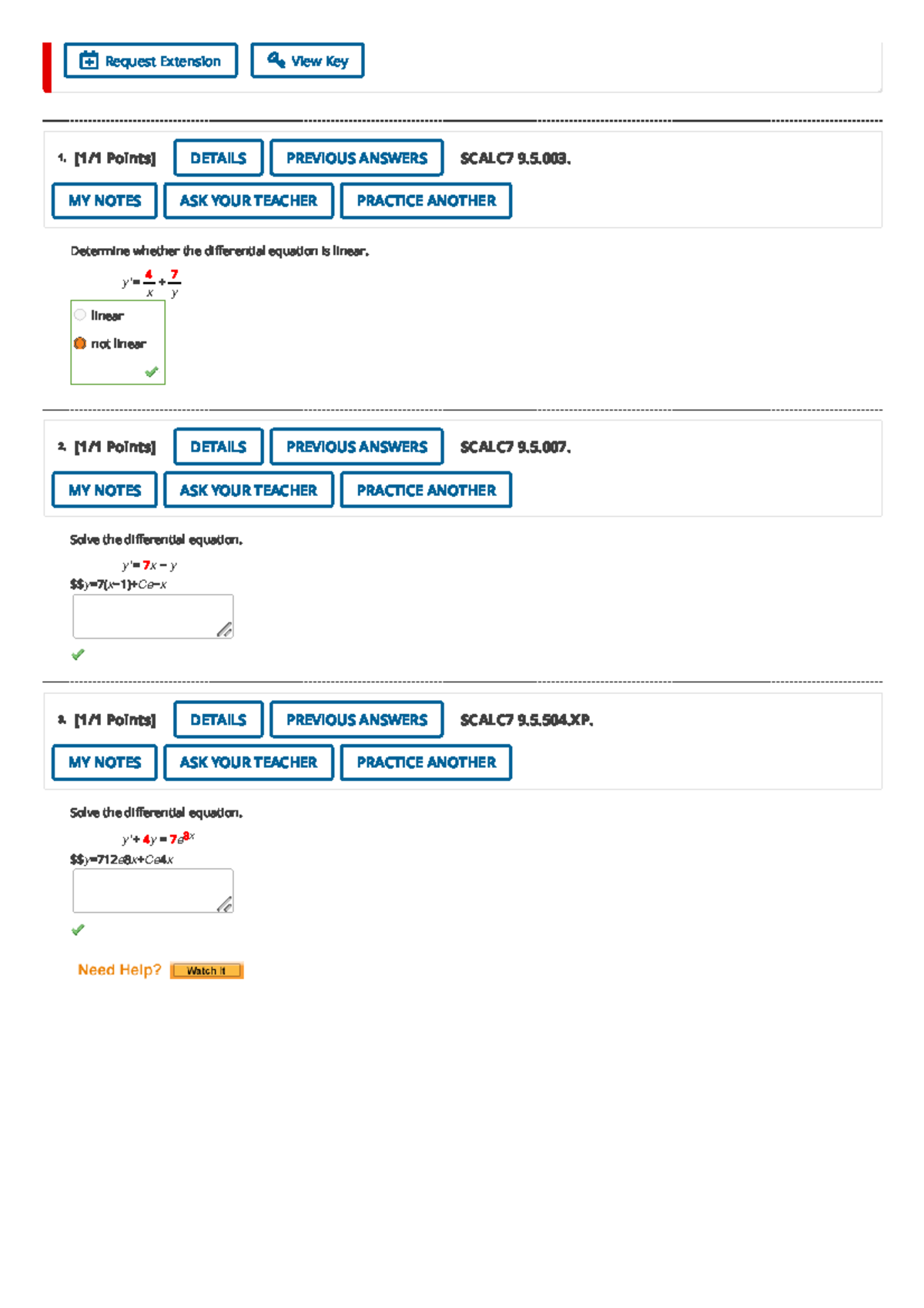
Task: Click the answer text box for question 3
Action: pos(146,890)
